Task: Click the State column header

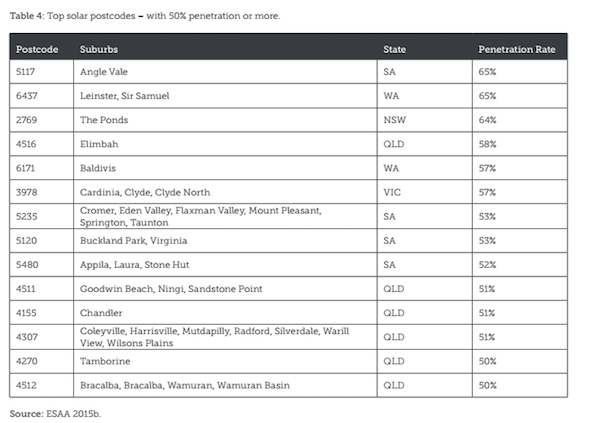Action: click(x=424, y=49)
